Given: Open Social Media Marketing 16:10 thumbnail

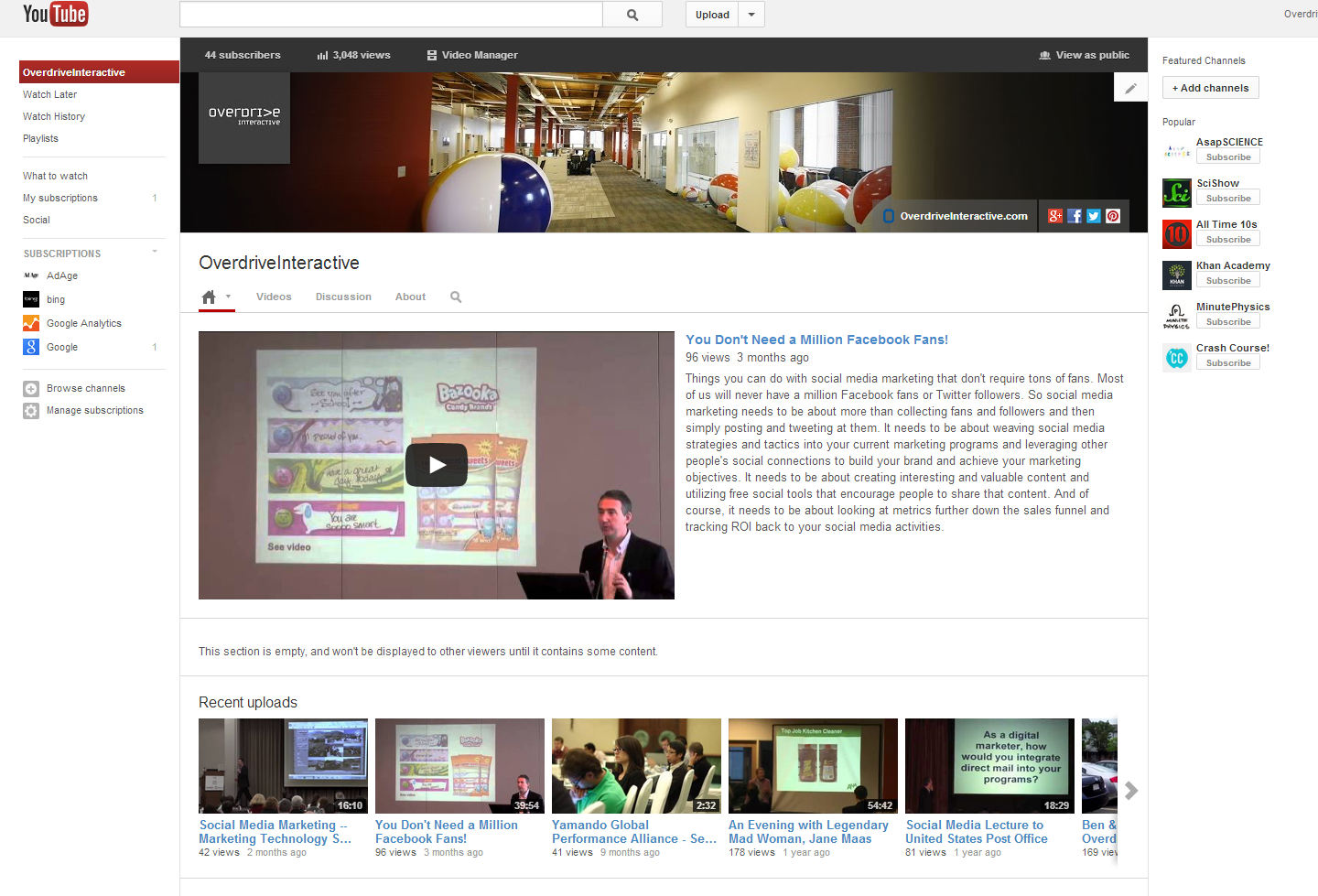Looking at the screenshot, I should tap(283, 766).
